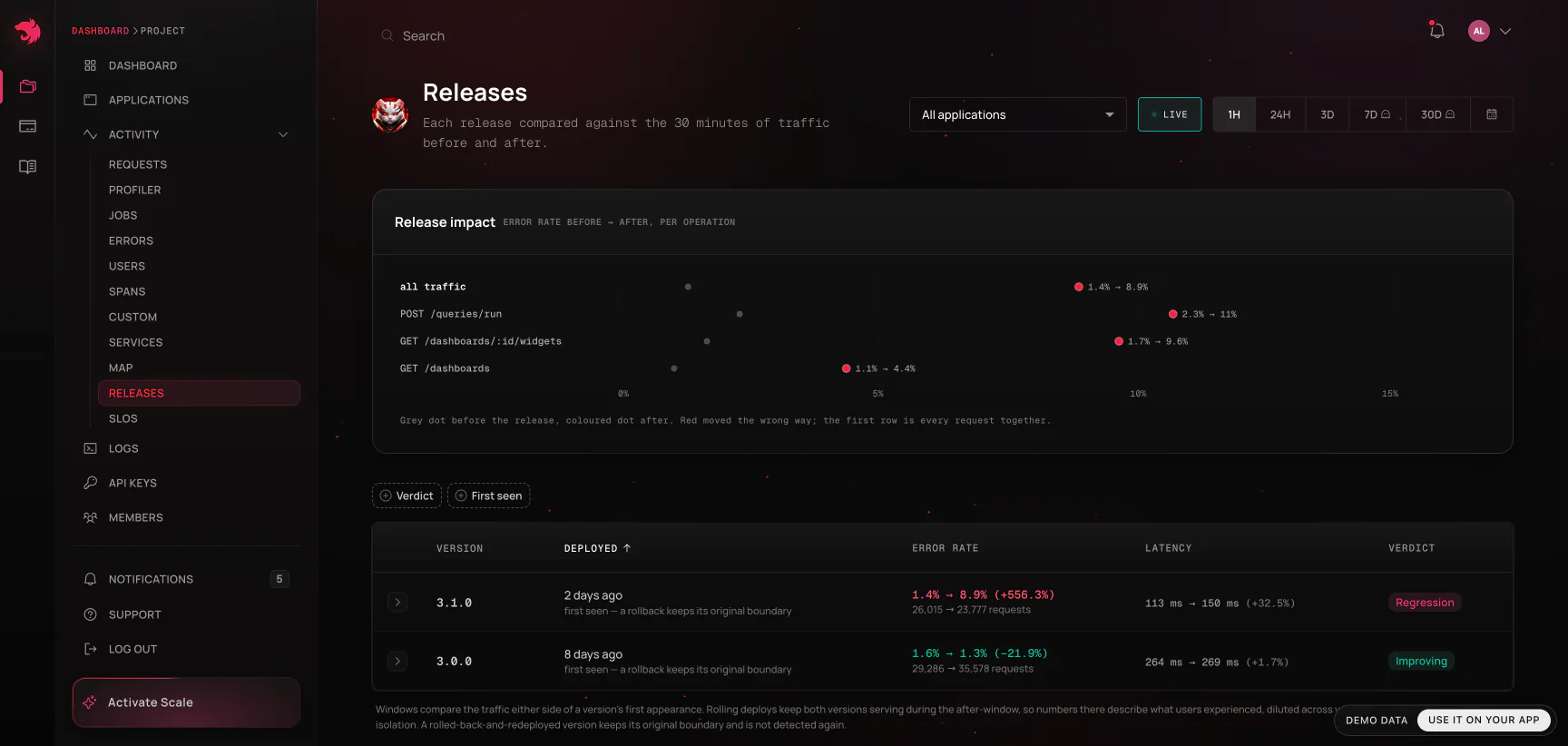Click the red bird logo icon
Screen dimensions: 1568x746
27,31
